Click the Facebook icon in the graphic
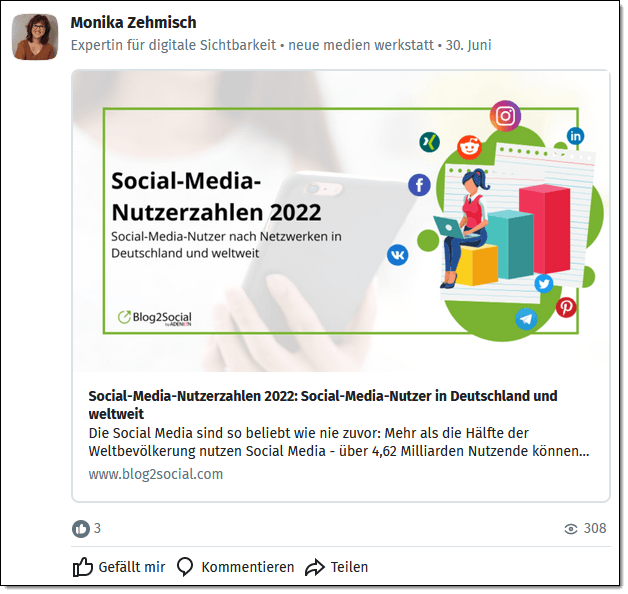Viewport: 628px width, 594px height. click(419, 185)
